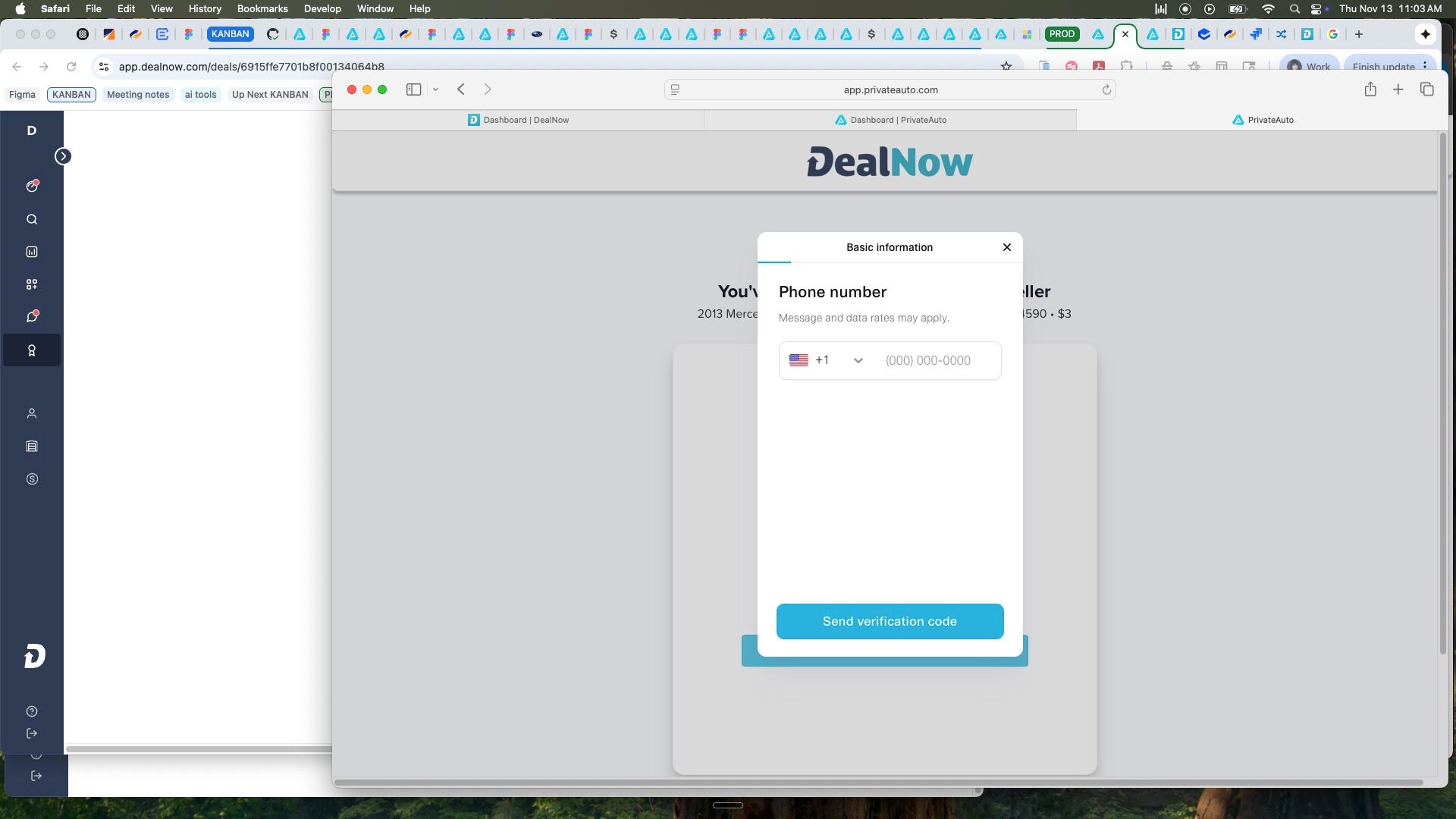Toggle the Safari sidebar button
The image size is (1456, 819).
tap(413, 89)
